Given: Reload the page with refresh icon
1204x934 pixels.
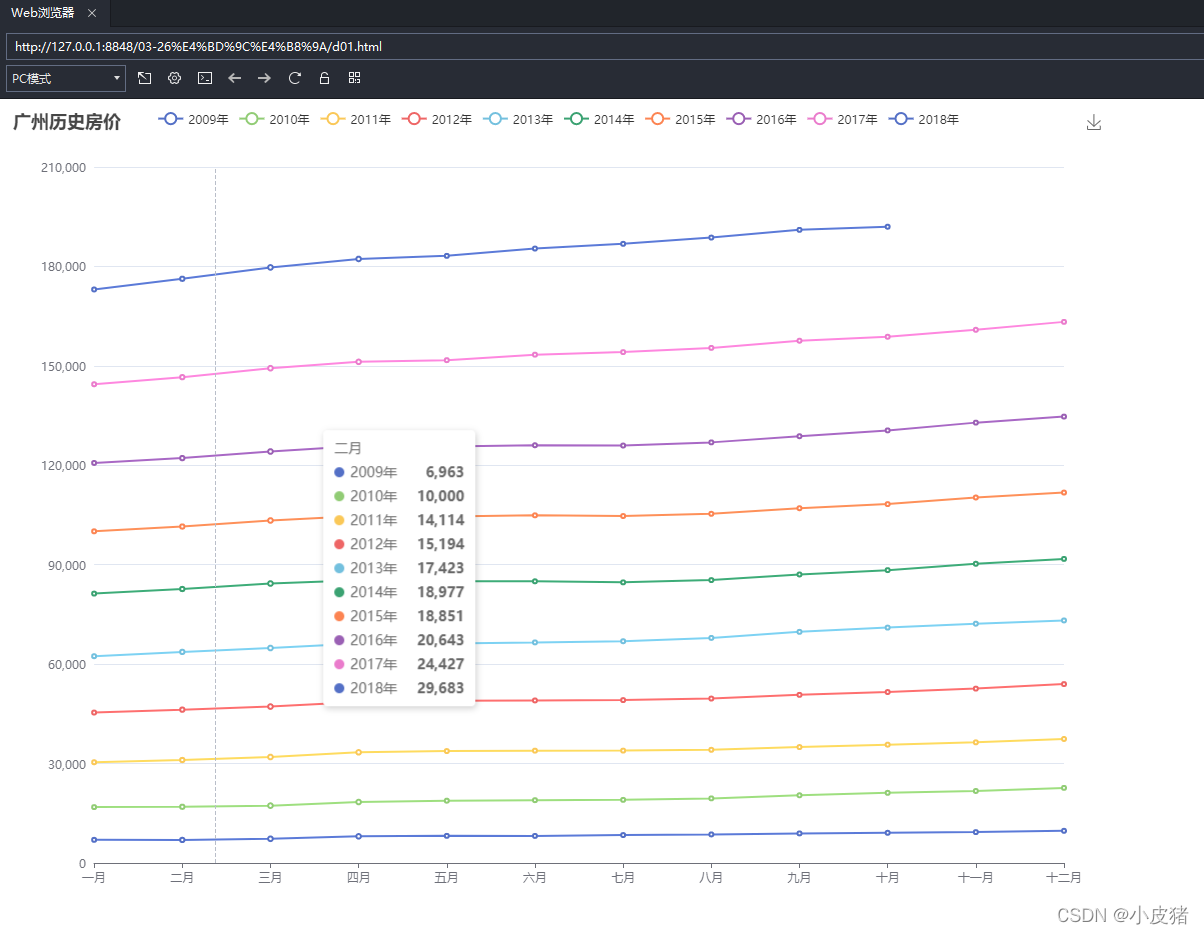Looking at the screenshot, I should tap(294, 78).
